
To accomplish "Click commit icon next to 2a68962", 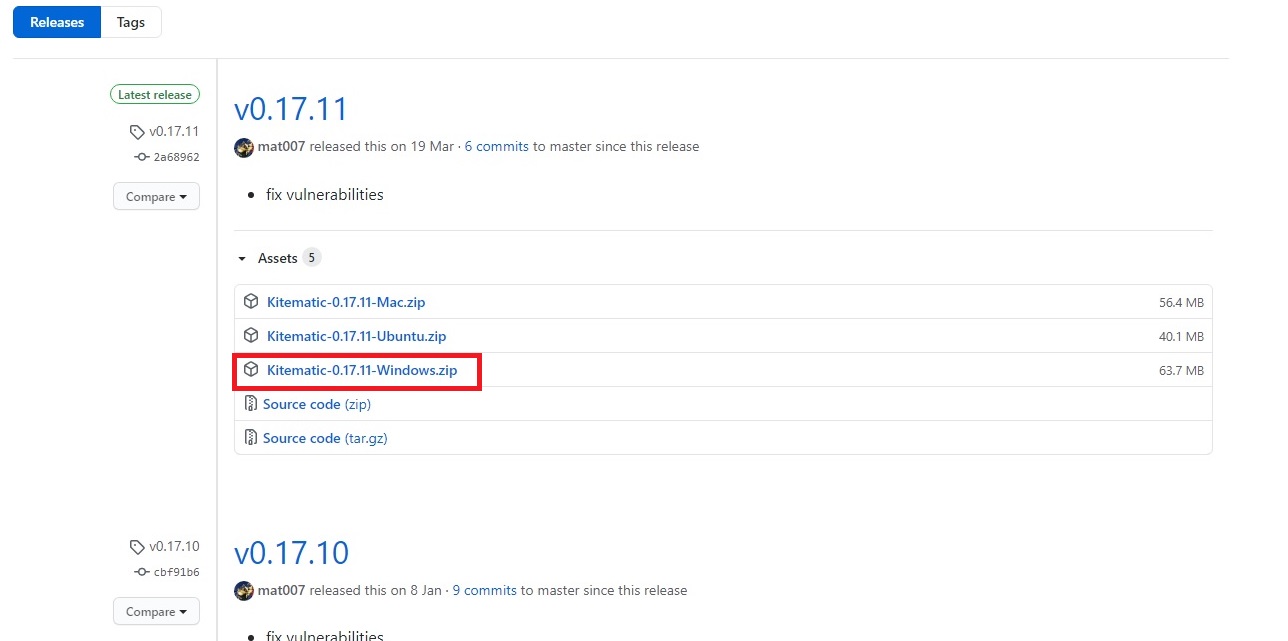I will point(141,157).
